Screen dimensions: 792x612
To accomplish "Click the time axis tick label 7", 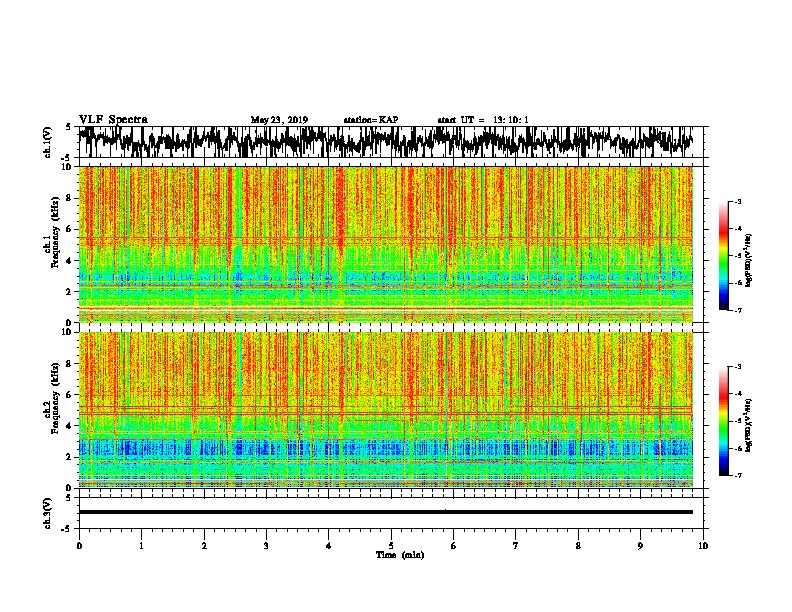I will [516, 545].
